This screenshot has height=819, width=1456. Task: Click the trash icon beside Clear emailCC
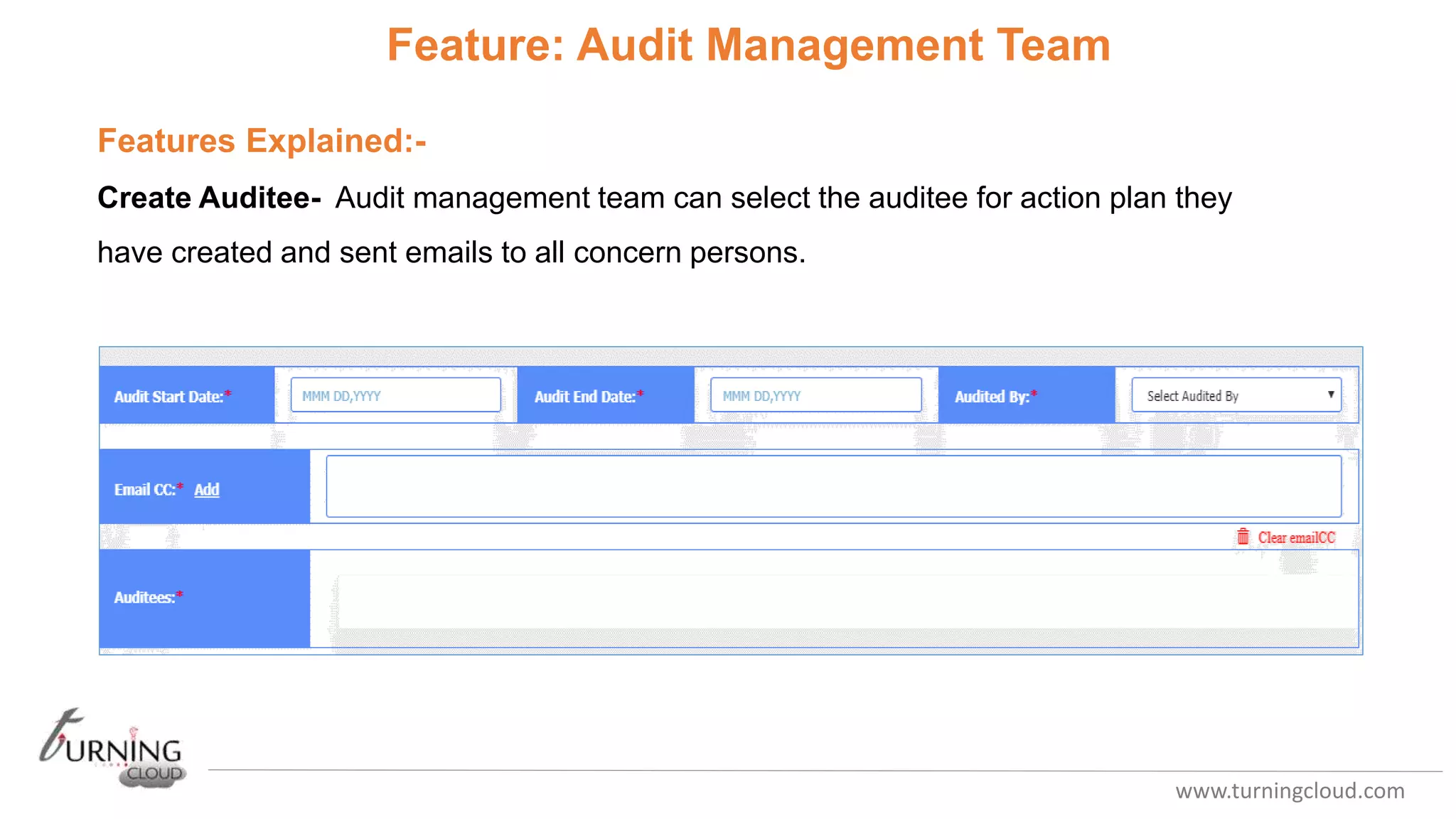click(x=1243, y=537)
